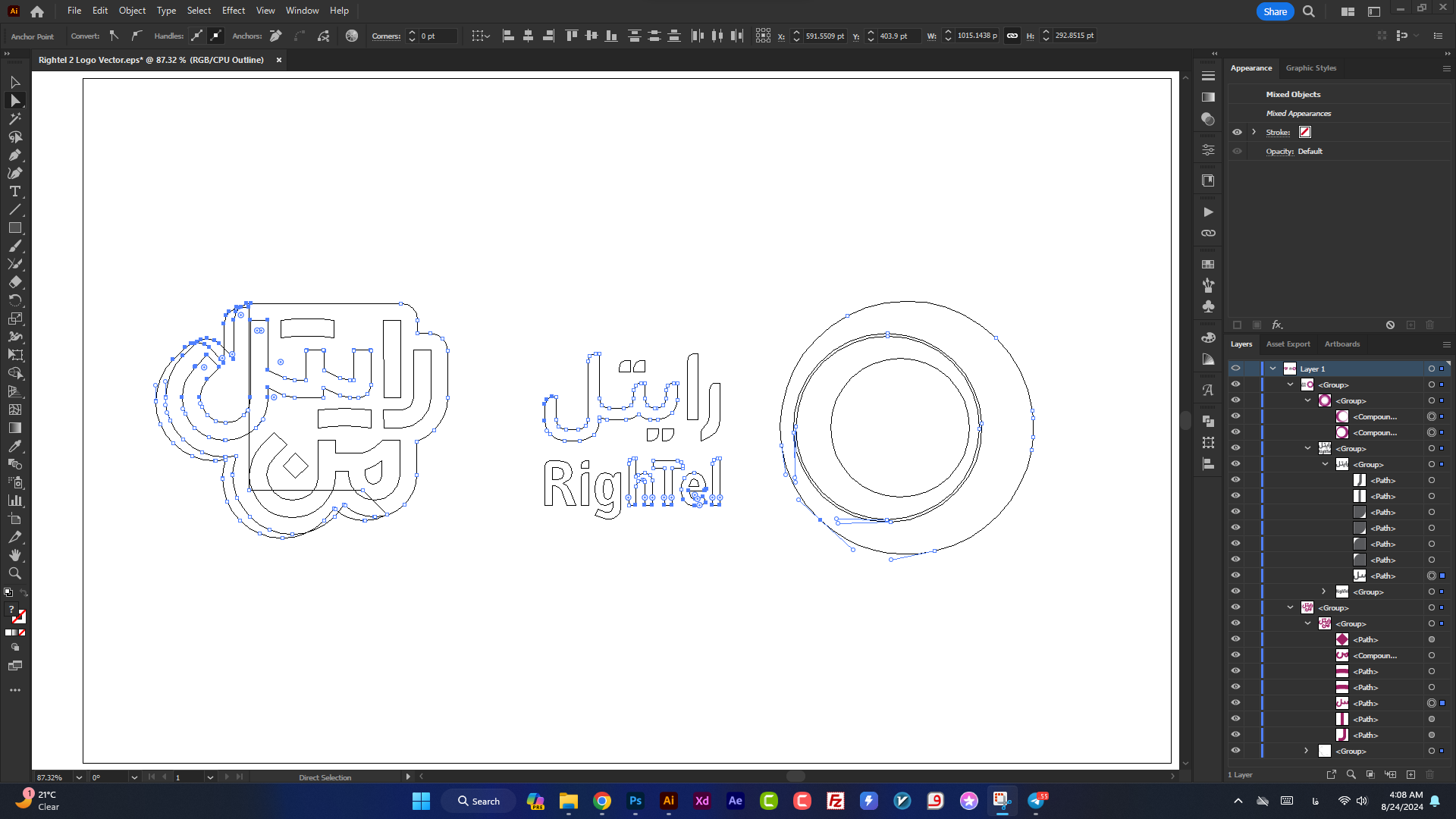
Task: Open the Window menu
Action: click(x=303, y=11)
